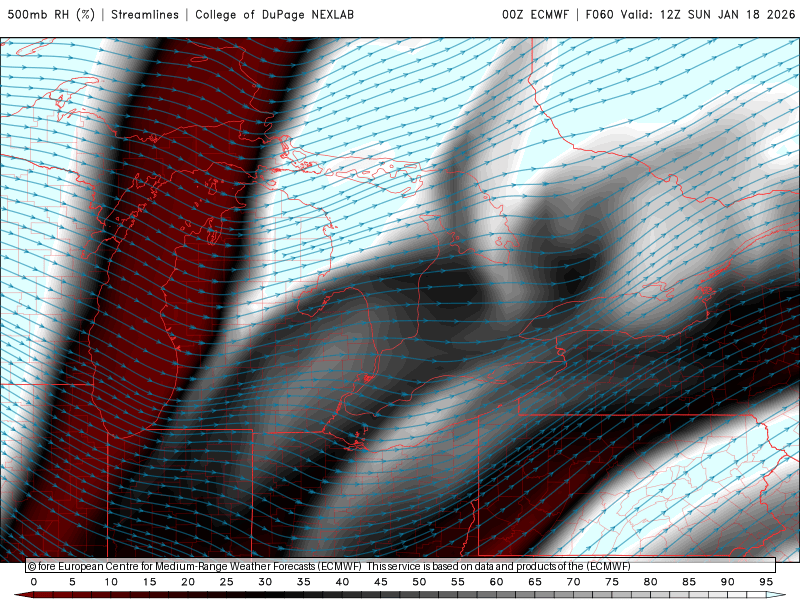Click the "45" label on the color scale
The width and height of the screenshot is (800, 600).
point(381,582)
